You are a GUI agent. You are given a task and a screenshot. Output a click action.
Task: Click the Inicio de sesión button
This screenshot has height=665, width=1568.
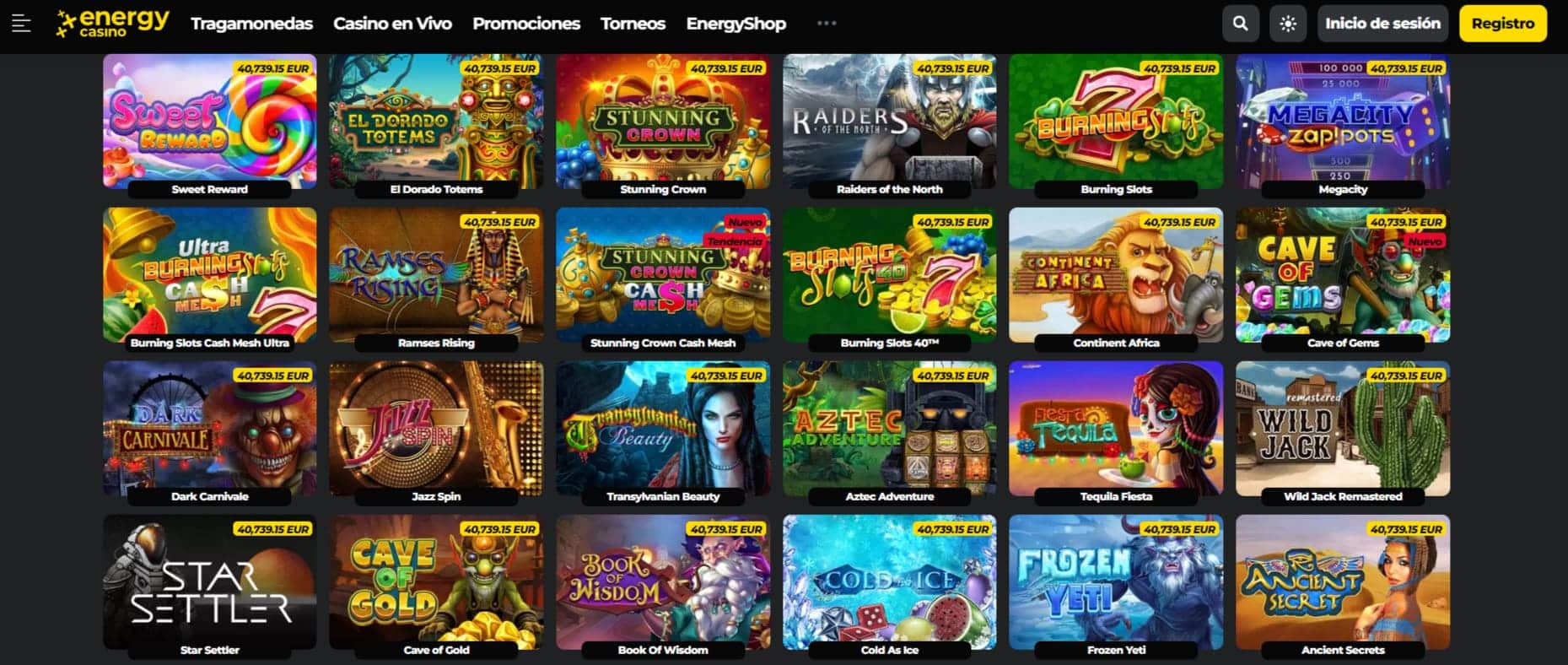point(1382,24)
